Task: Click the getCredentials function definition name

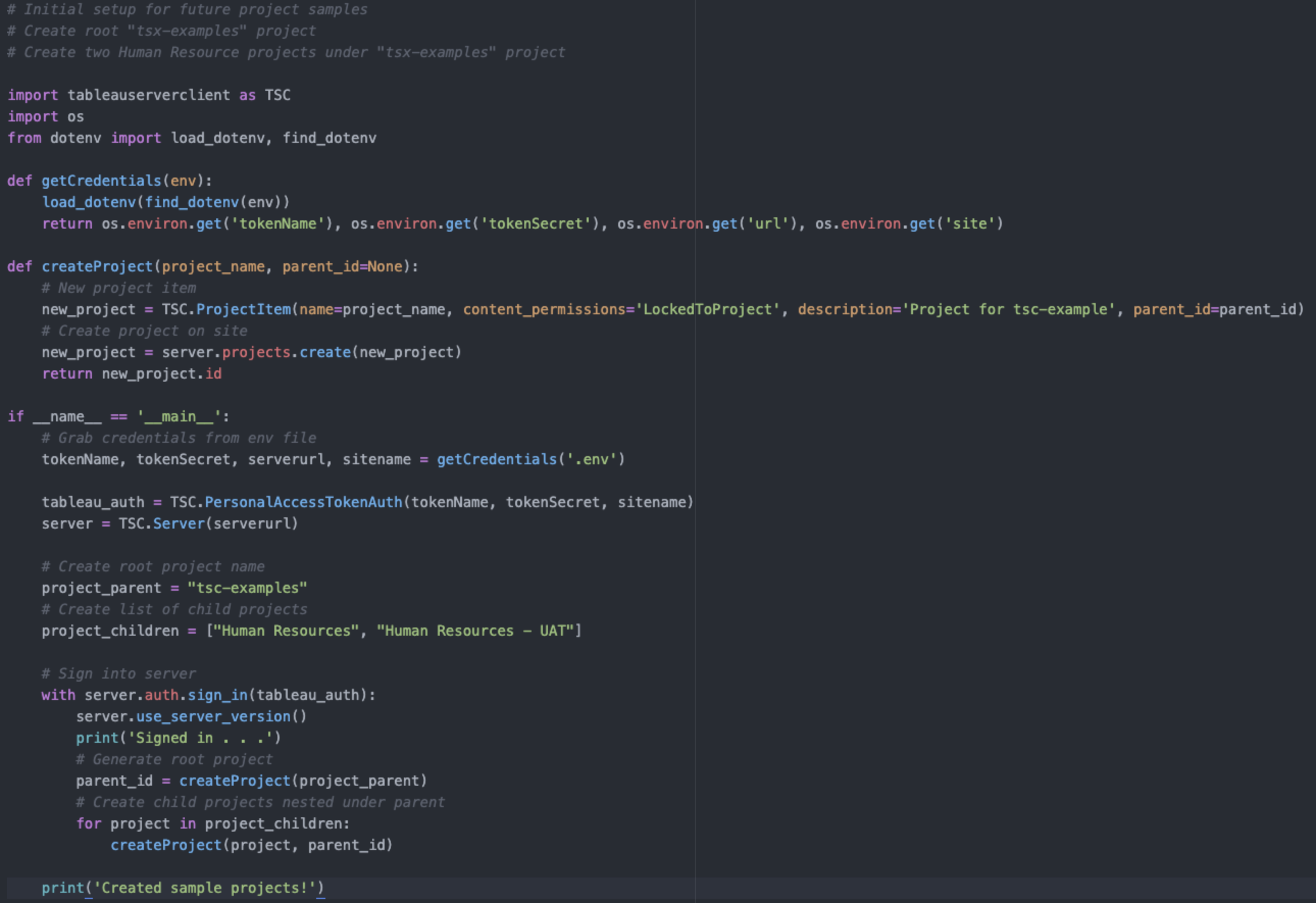Action: click(102, 181)
